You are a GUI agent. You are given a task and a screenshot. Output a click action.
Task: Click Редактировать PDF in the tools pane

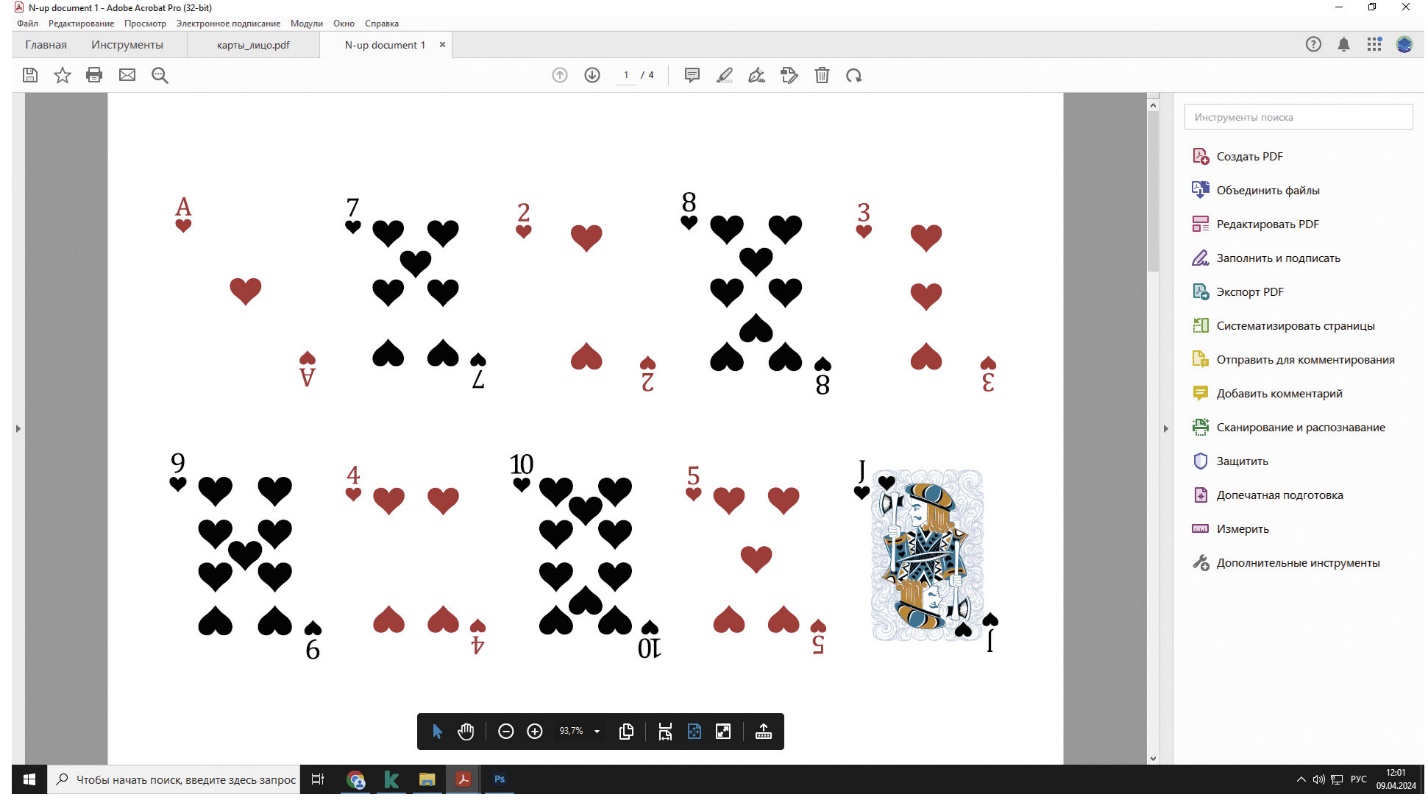click(1267, 224)
